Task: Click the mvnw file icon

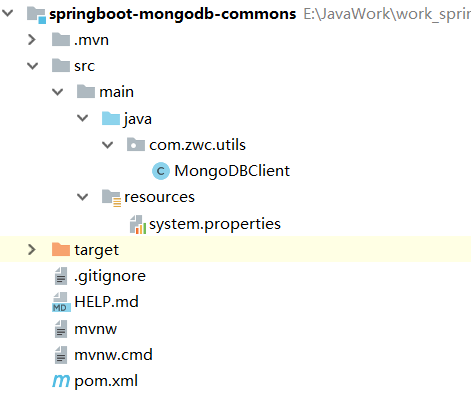Action: coord(61,329)
